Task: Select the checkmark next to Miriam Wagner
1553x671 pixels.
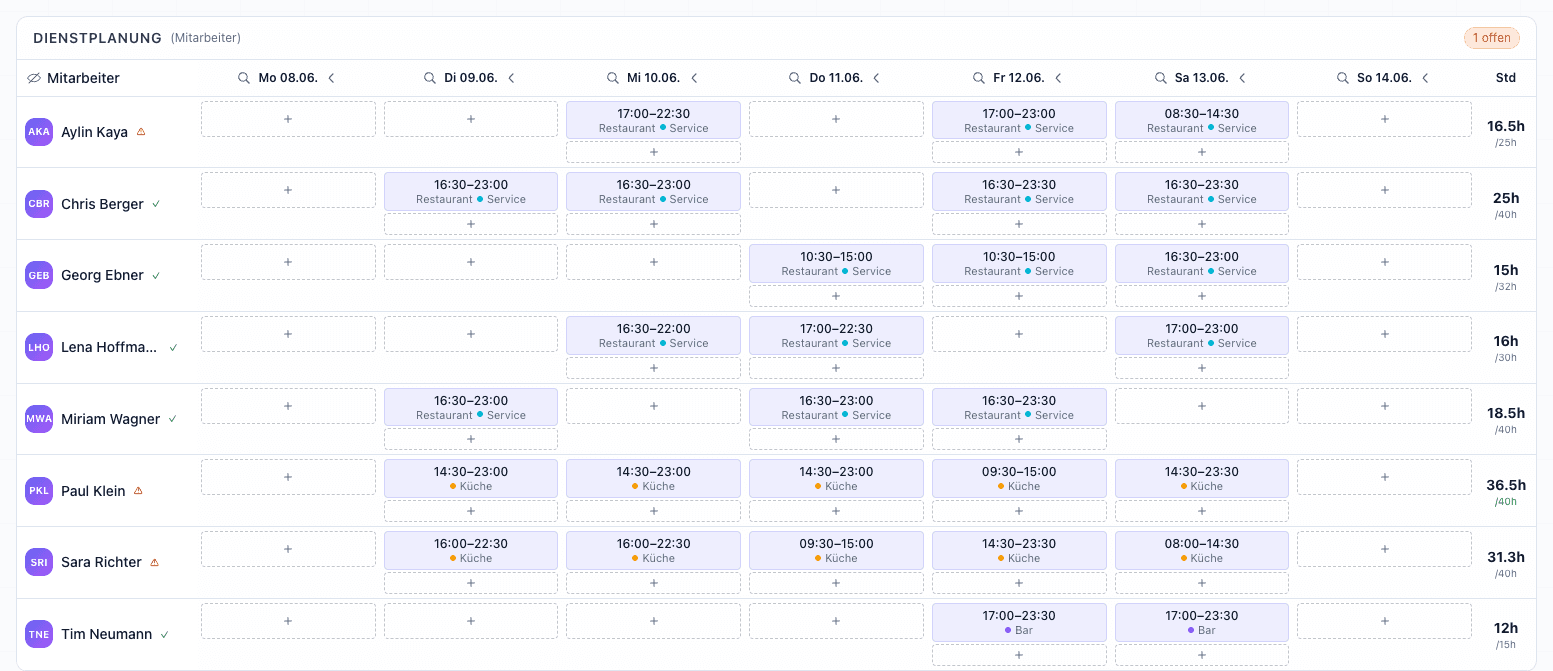Action: (x=172, y=419)
